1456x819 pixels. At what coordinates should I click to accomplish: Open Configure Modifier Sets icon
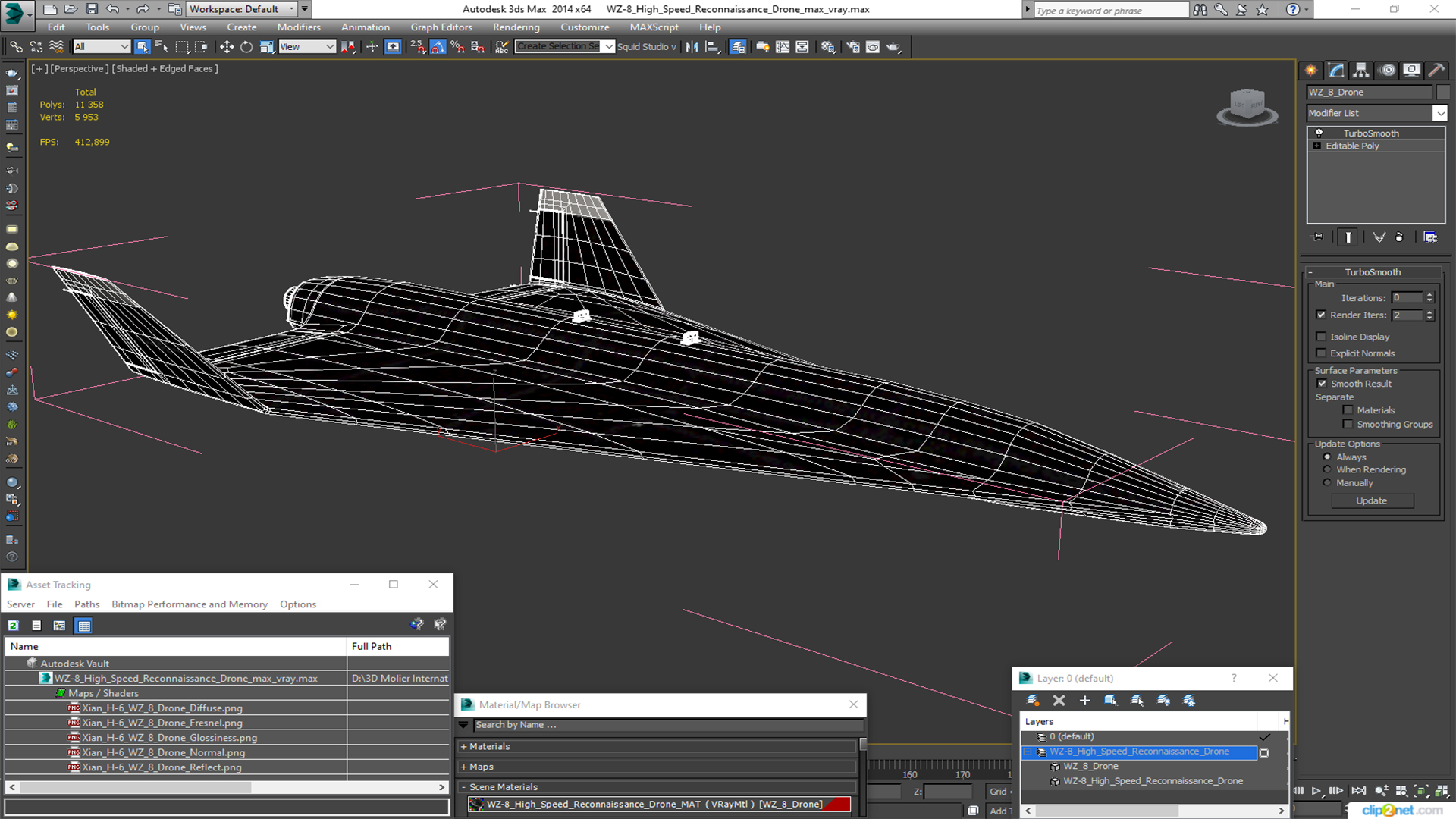click(x=1430, y=237)
